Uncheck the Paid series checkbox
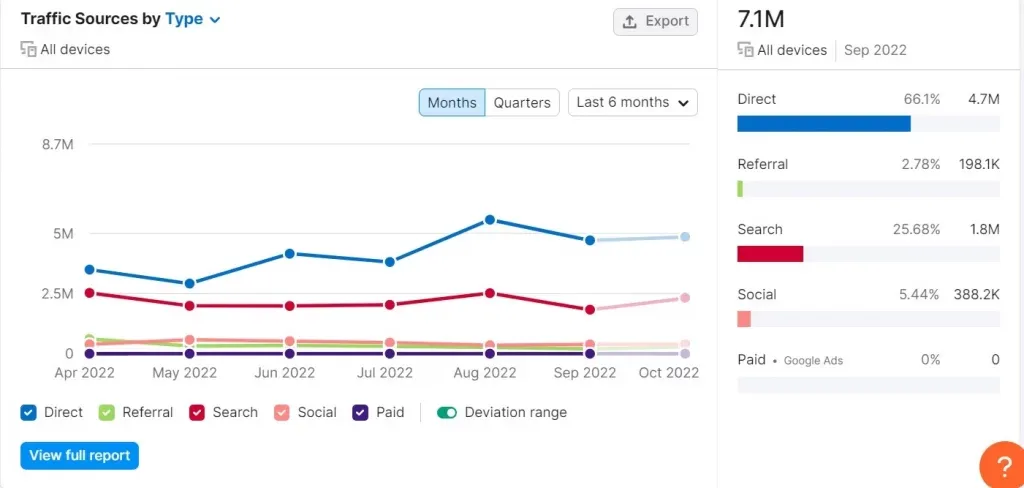 pyautogui.click(x=360, y=413)
